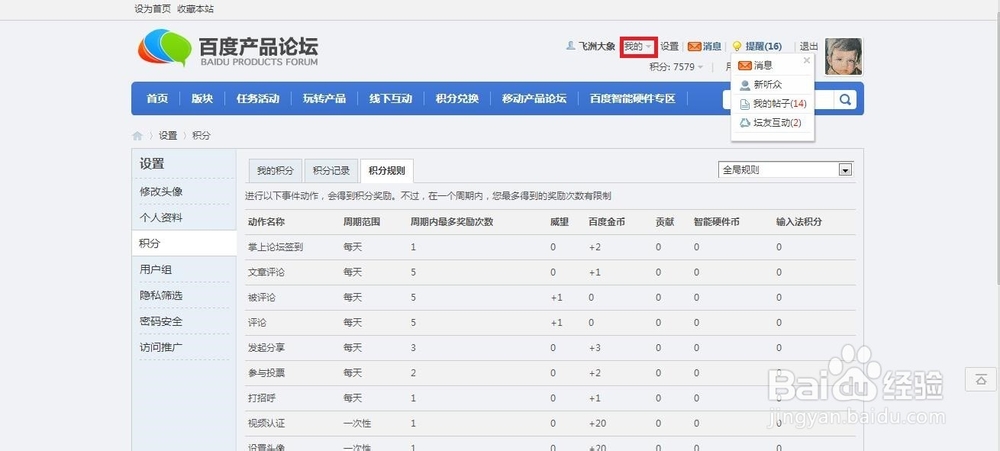Open the 全局规则 select box
The width and height of the screenshot is (1000, 451).
(x=786, y=170)
